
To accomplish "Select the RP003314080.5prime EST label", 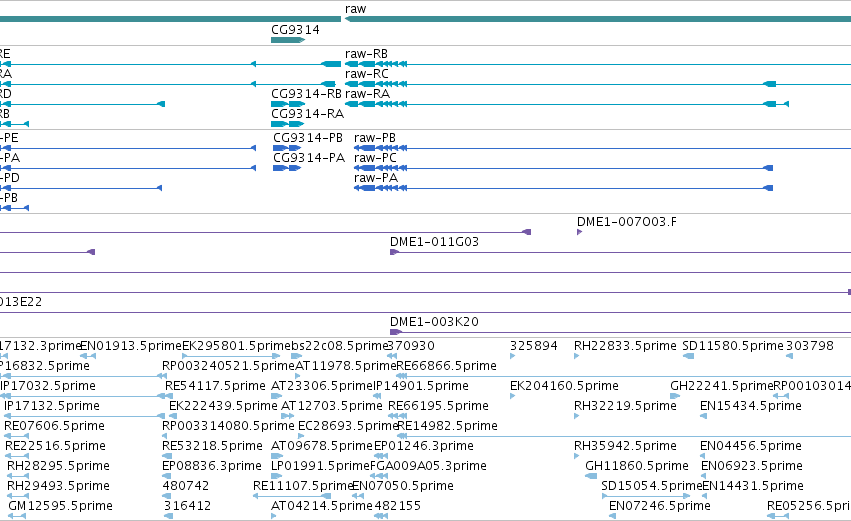I will coord(228,426).
